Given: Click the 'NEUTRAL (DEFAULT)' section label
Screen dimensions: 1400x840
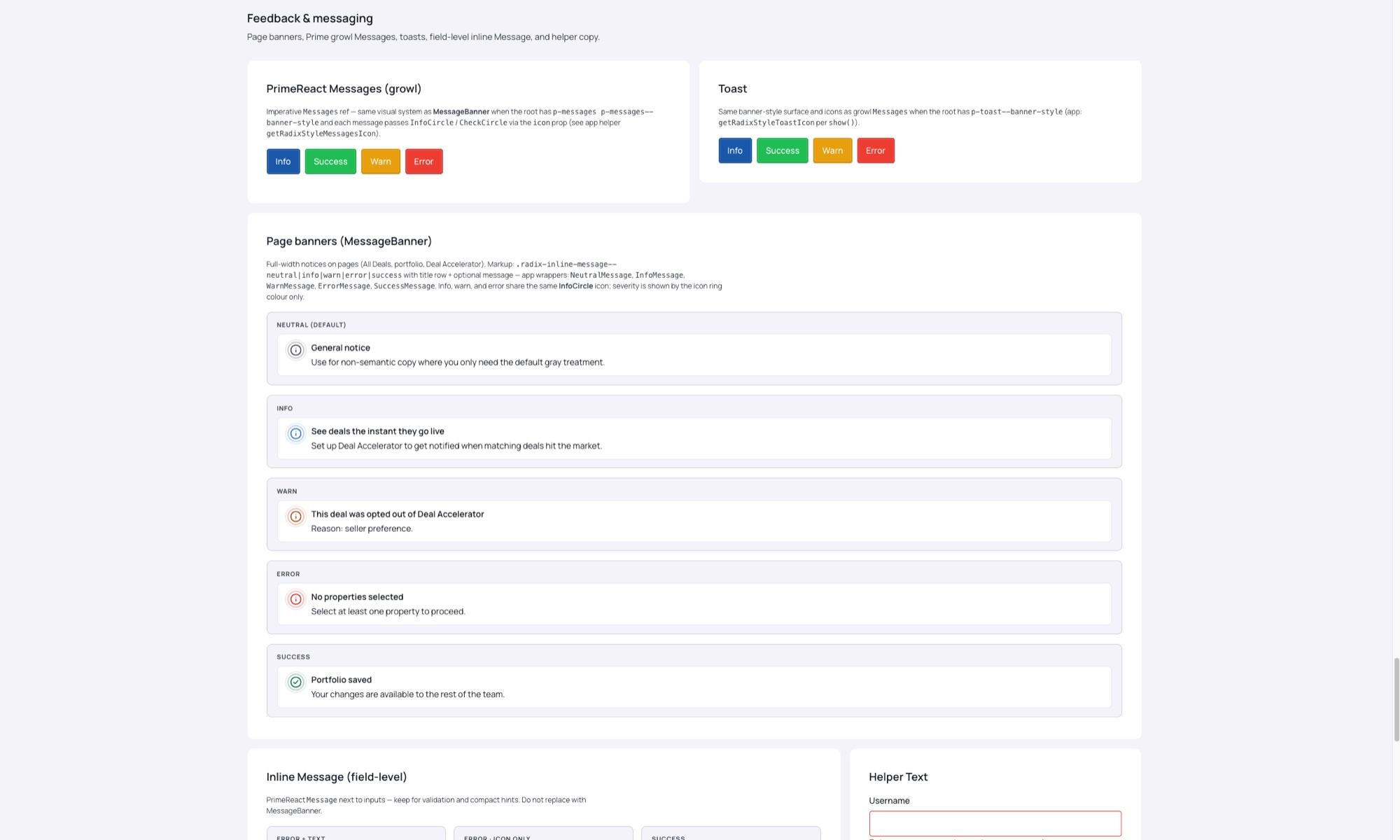Looking at the screenshot, I should click(311, 325).
